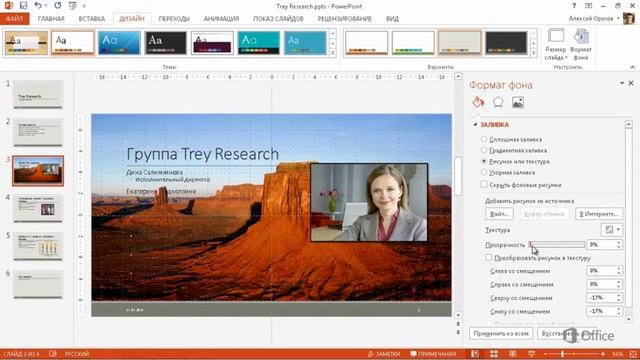
Task: Click the РУССКИЙ language indicator
Action: (77, 354)
